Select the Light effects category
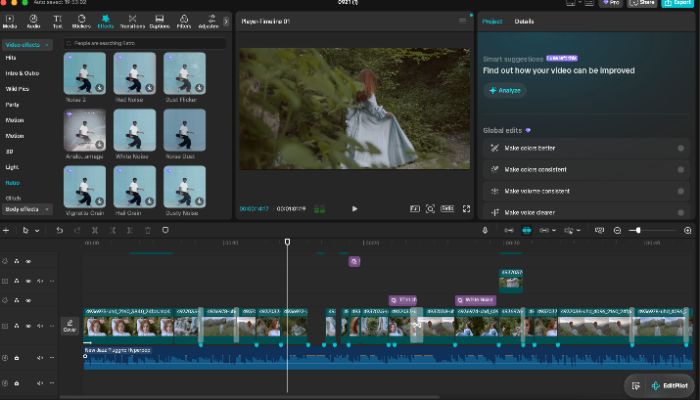Viewport: 700px width, 400px height. 12,167
